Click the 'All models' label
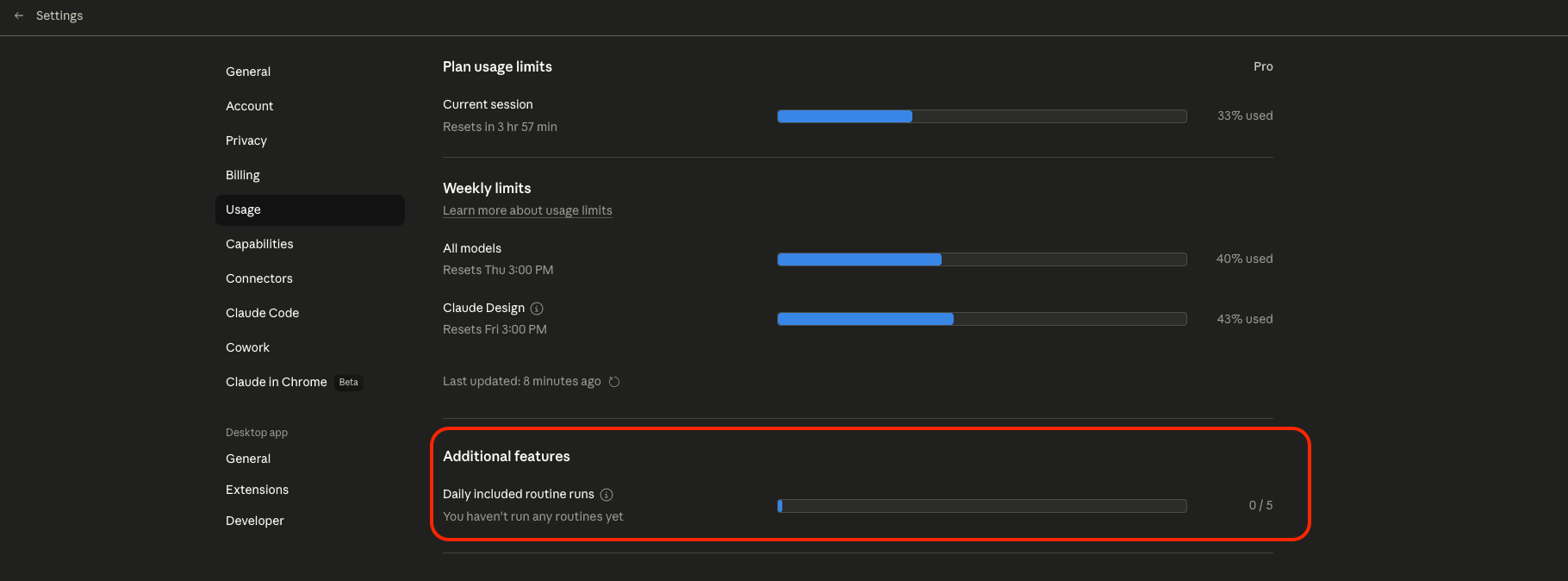The height and width of the screenshot is (581, 1568). pyautogui.click(x=472, y=248)
